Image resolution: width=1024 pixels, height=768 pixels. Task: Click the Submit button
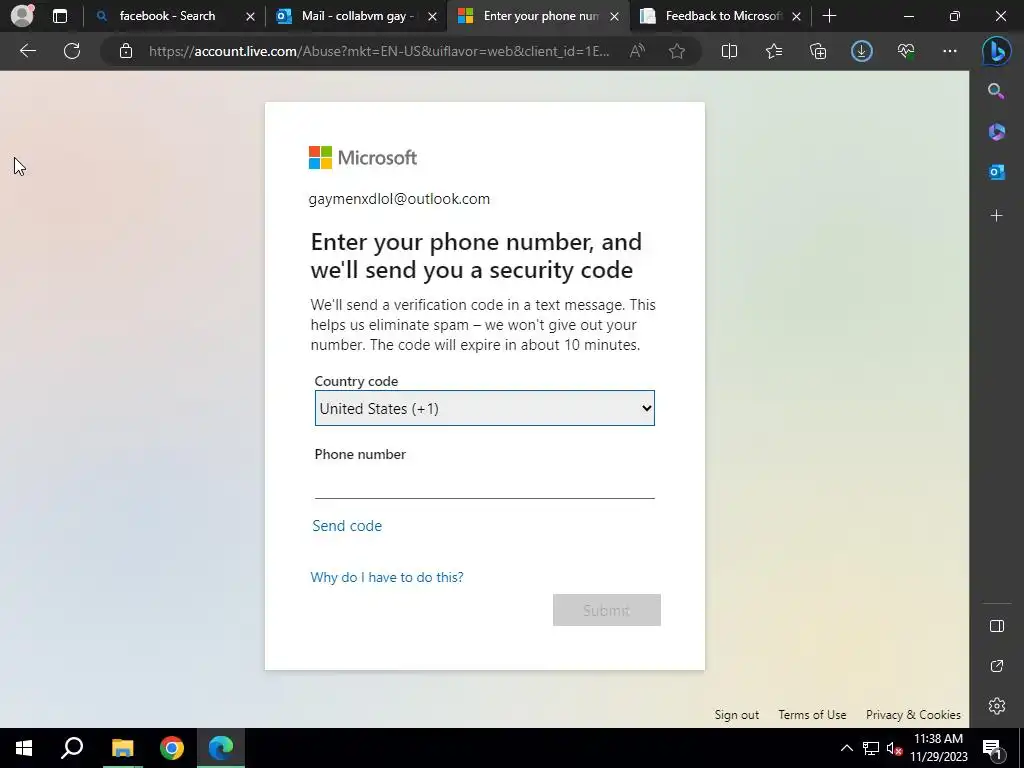pyautogui.click(x=607, y=610)
